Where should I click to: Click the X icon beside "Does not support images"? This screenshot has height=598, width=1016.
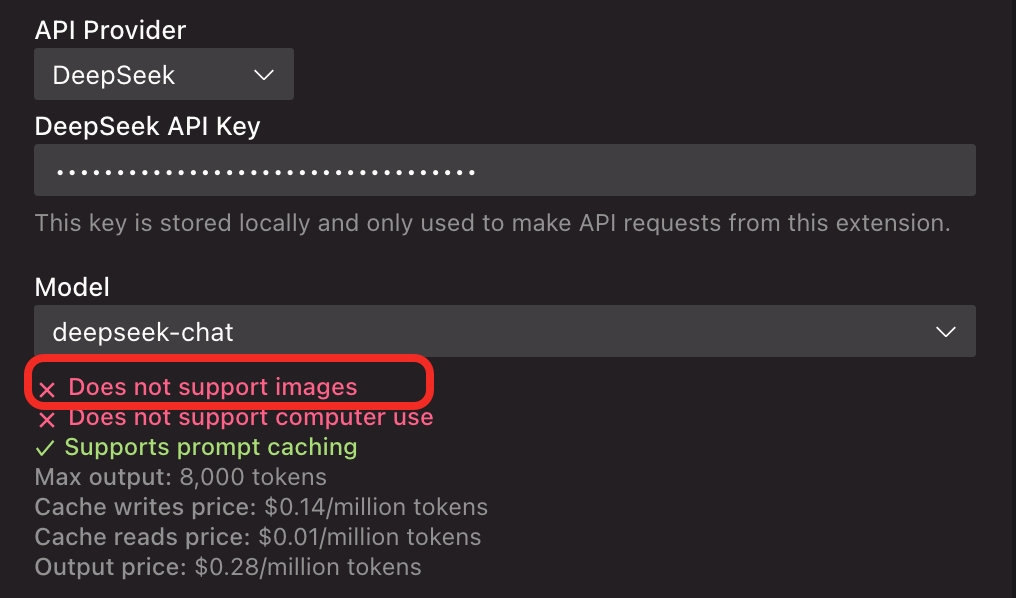coord(47,388)
